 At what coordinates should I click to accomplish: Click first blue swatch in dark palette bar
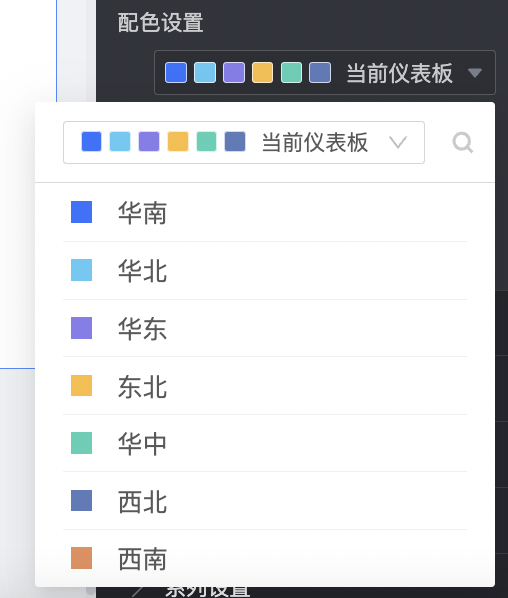pyautogui.click(x=176, y=72)
